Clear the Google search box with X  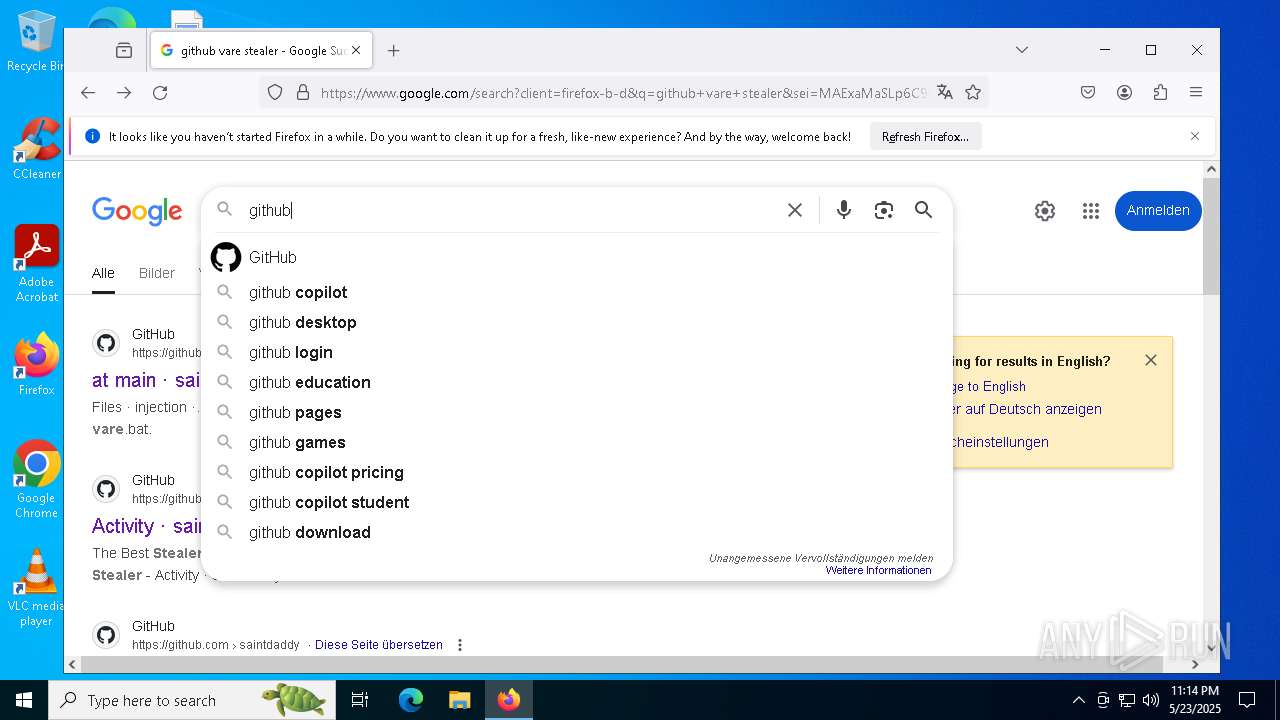click(x=795, y=210)
